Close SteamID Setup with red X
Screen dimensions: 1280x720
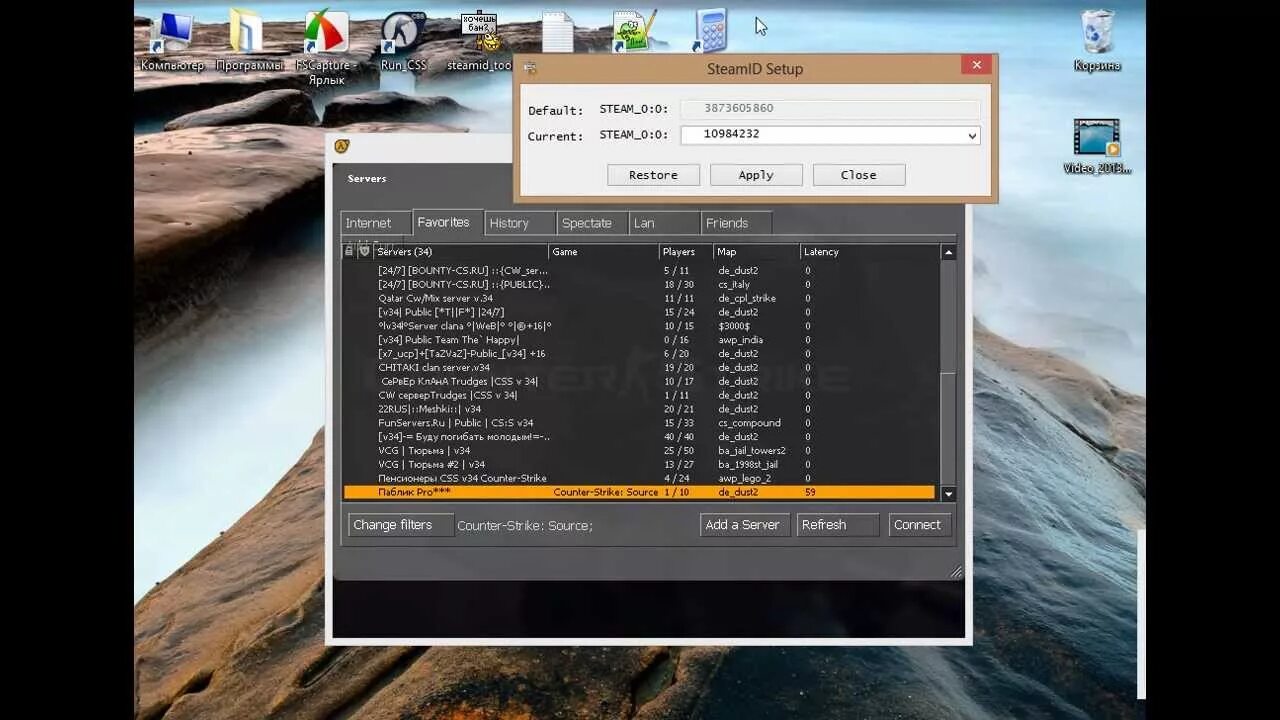pyautogui.click(x=976, y=65)
